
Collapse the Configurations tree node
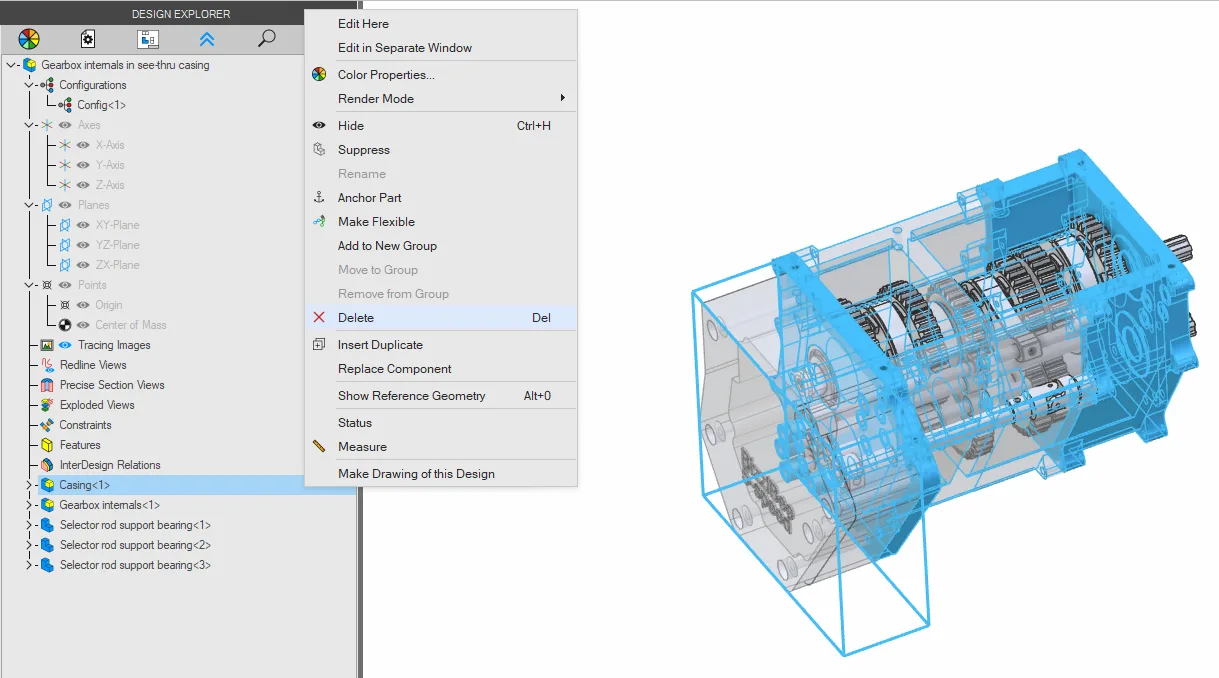point(29,85)
